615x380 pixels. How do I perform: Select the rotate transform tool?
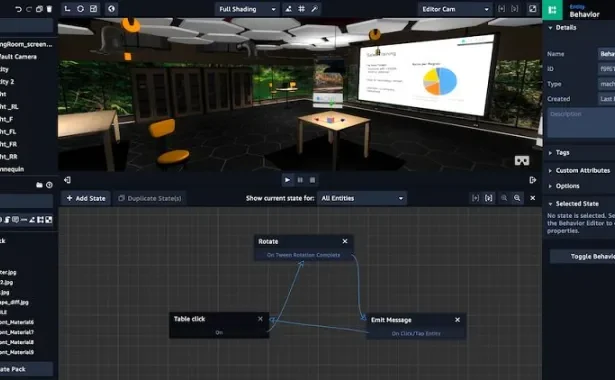(80, 9)
